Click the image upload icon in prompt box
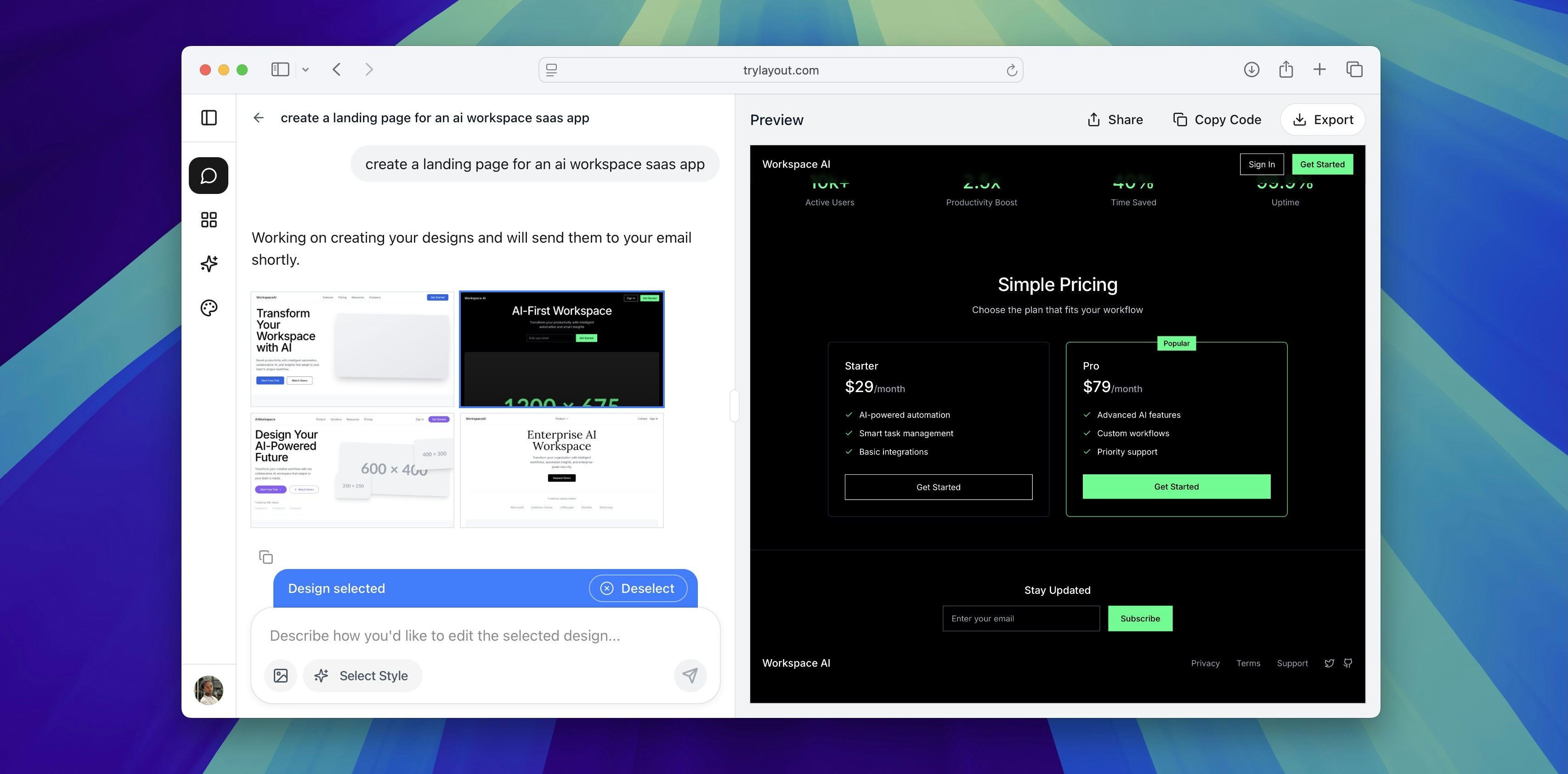Screen dimensions: 1568x774 pos(281,675)
